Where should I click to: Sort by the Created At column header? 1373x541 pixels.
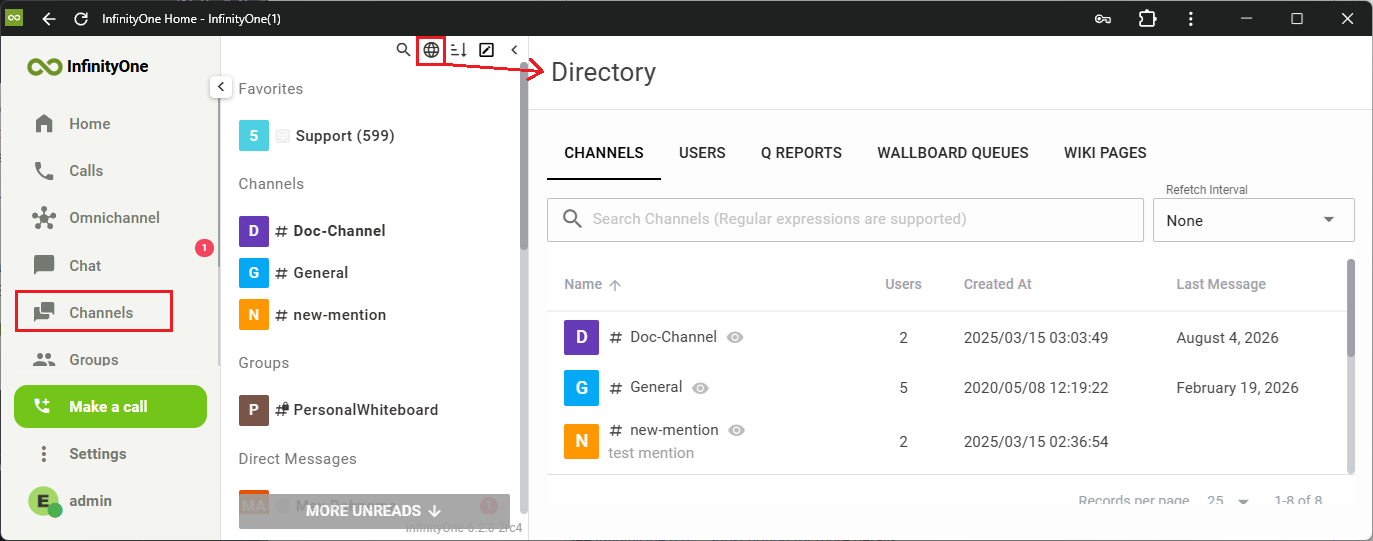pos(997,284)
